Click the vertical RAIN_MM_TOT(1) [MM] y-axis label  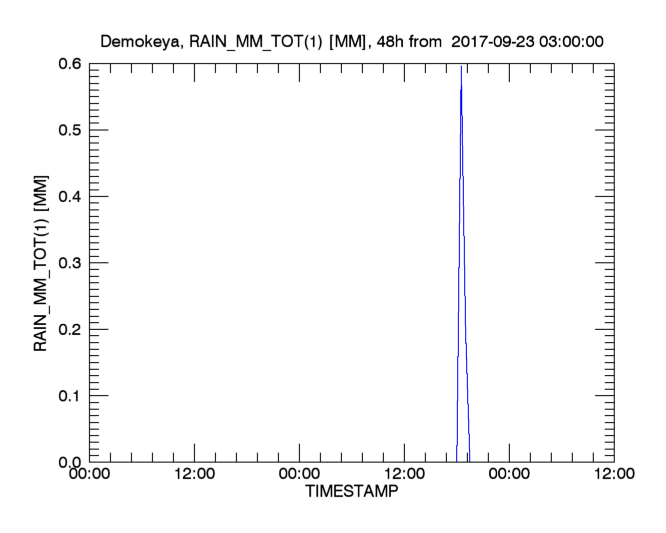[x=42, y=263]
